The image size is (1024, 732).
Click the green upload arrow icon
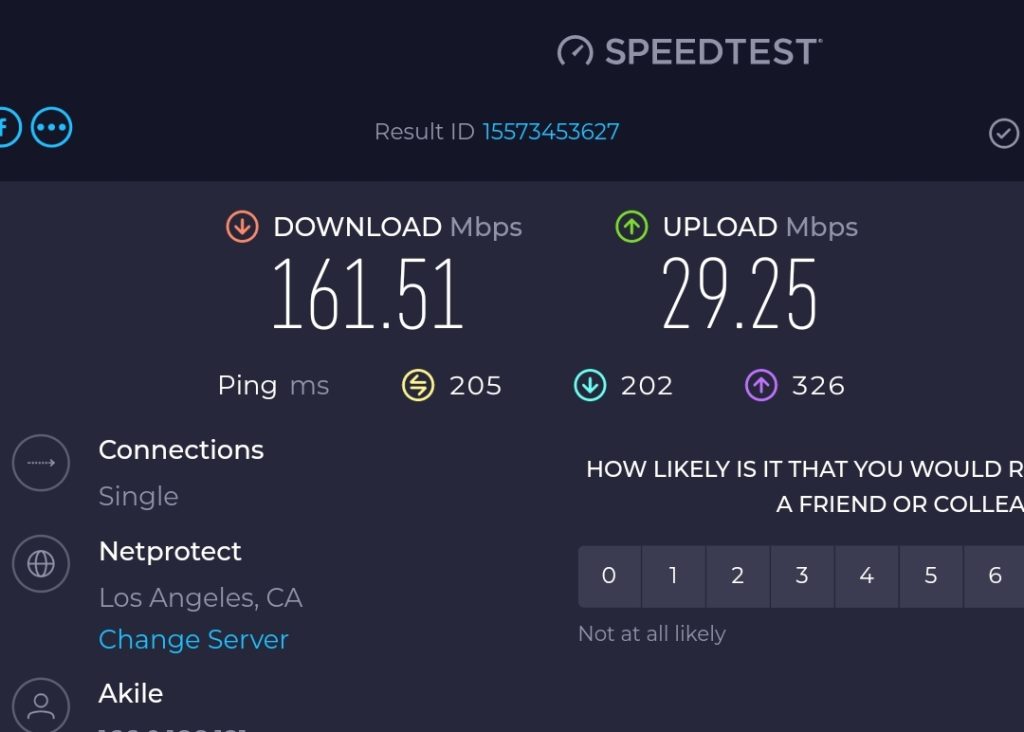631,227
